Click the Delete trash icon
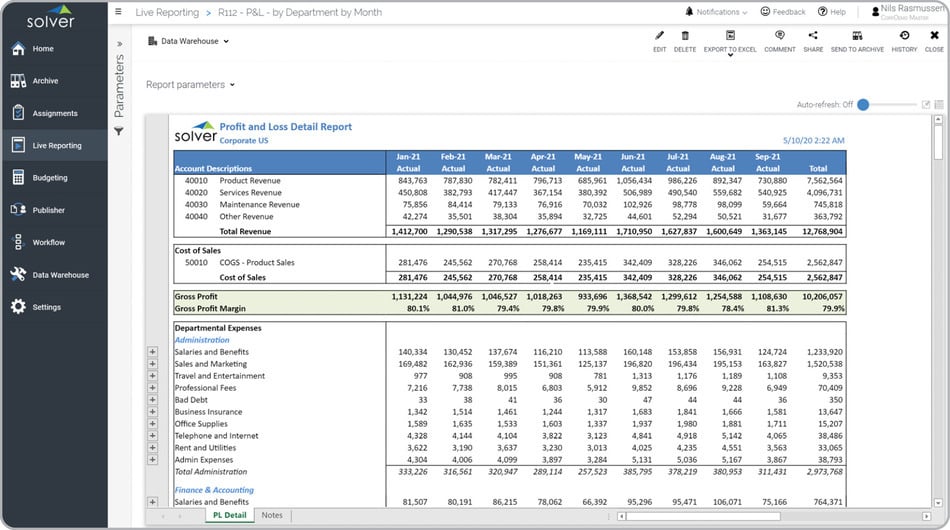 click(685, 36)
